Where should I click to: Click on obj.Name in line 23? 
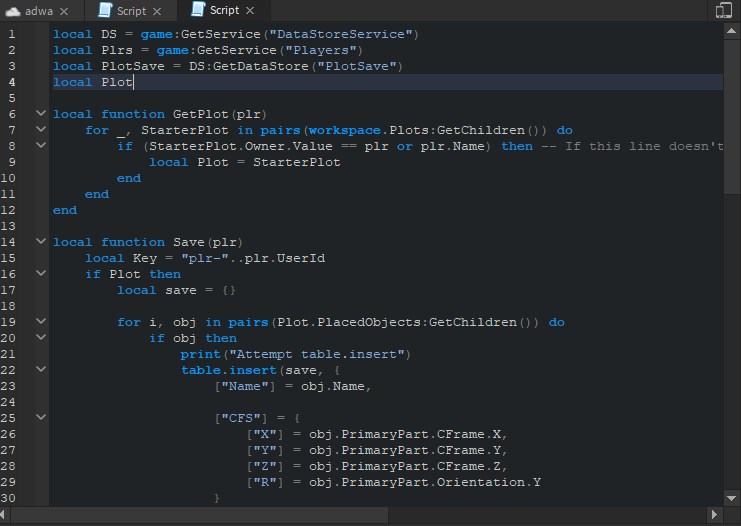point(333,387)
